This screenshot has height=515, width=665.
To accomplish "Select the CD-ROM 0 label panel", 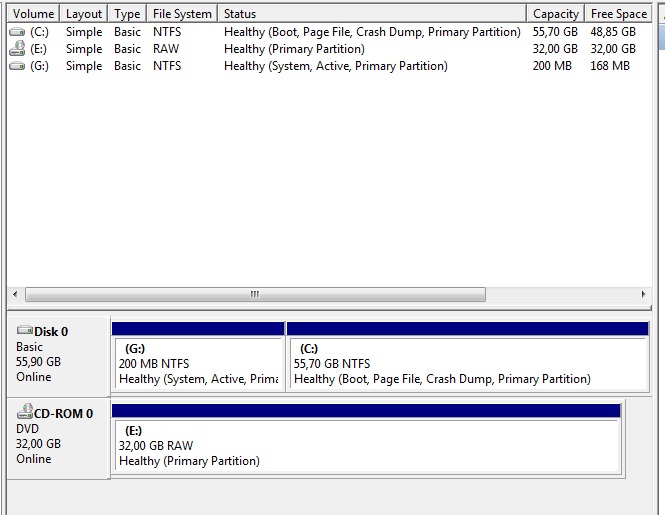I will tap(59, 438).
